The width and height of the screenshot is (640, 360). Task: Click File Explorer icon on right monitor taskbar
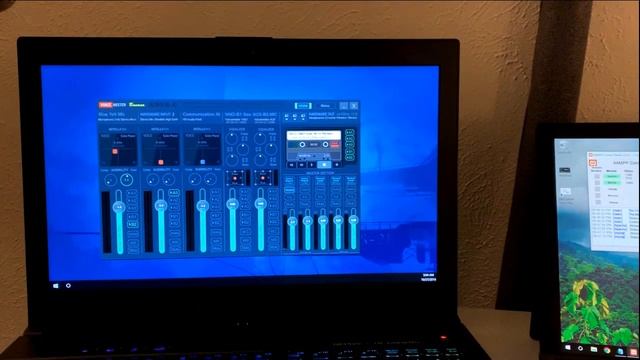594,349
